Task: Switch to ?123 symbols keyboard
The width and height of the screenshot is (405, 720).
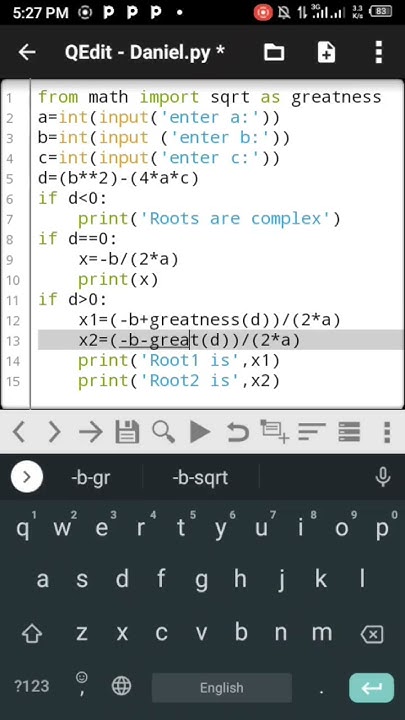Action: point(32,686)
